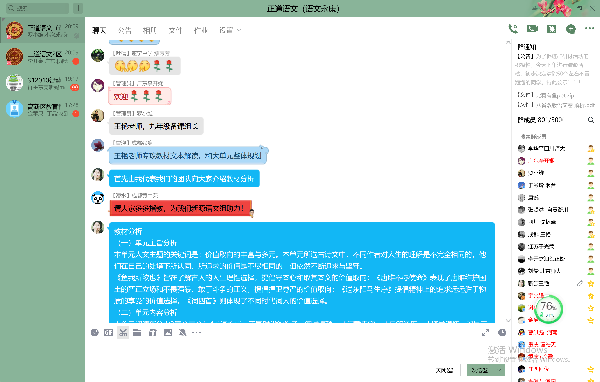Focus the search box at top left
600x382 pixels.
point(38,8)
